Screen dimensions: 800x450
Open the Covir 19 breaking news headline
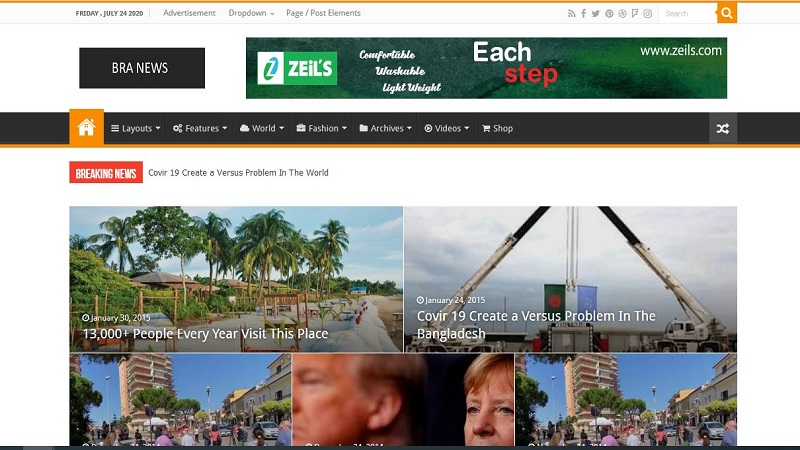tap(238, 173)
